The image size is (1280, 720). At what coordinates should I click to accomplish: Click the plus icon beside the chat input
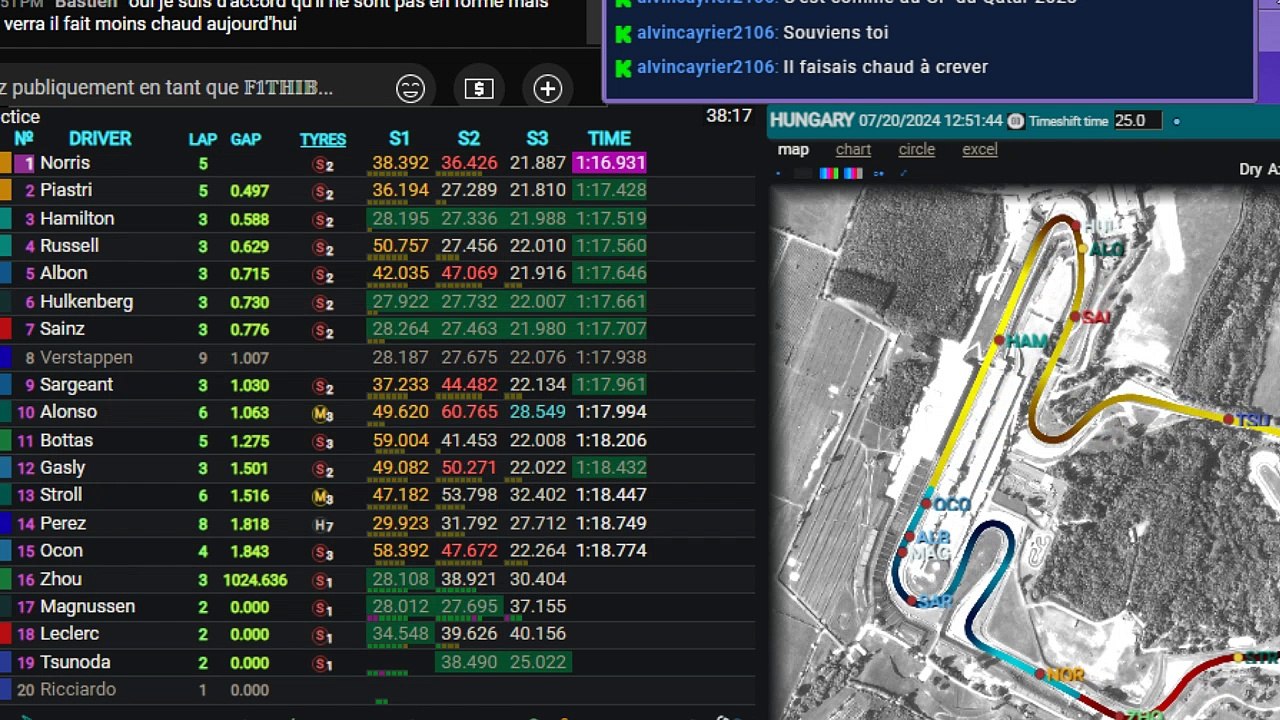click(x=547, y=88)
